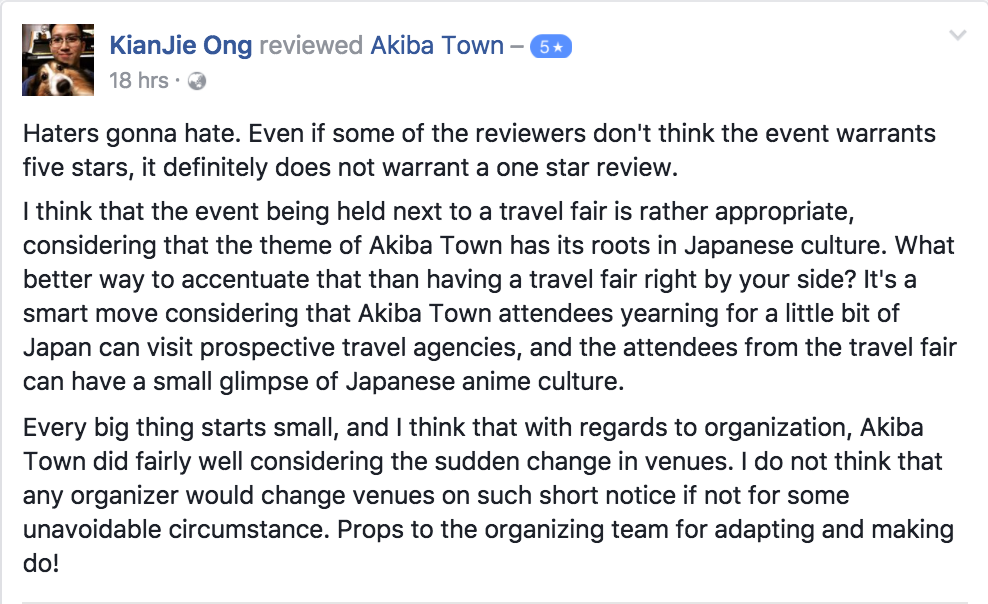Click the "Haters gonna hate" opening sentence
The height and width of the screenshot is (604, 988).
point(132,134)
